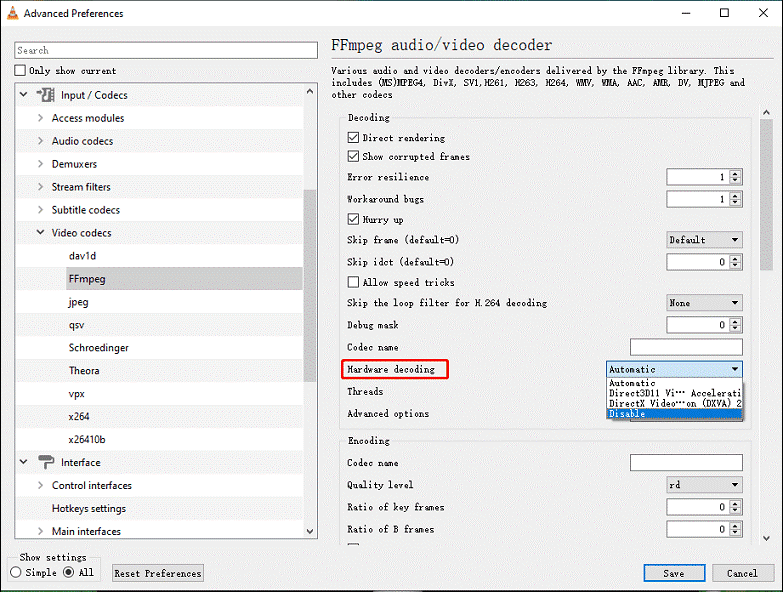
Task: Click the Error resilience spinner arrows
Action: 735,177
